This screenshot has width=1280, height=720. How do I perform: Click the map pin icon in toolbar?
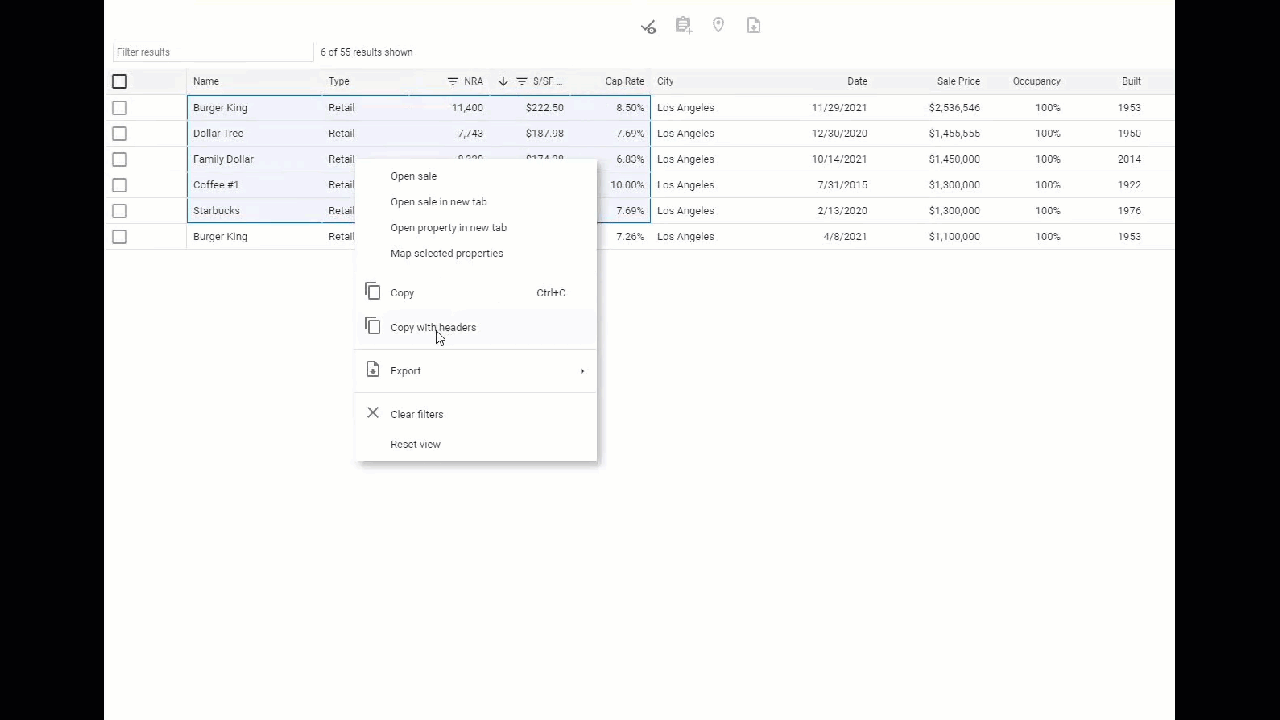[718, 25]
